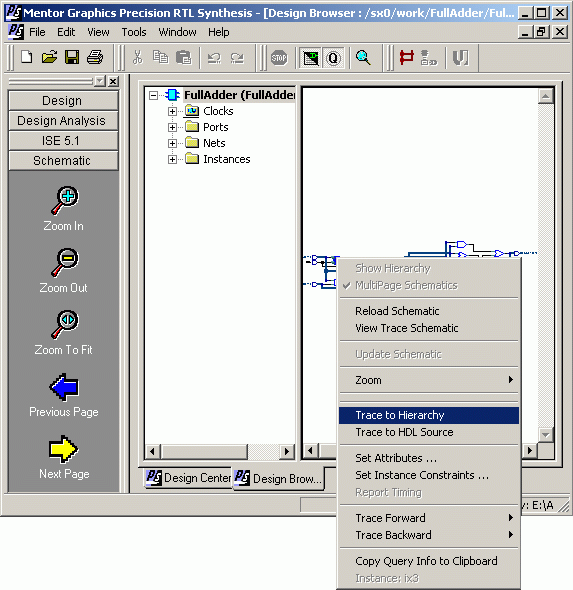Click the Undo toolbar icon
Screen dimensions: 573x590
click(x=215, y=58)
